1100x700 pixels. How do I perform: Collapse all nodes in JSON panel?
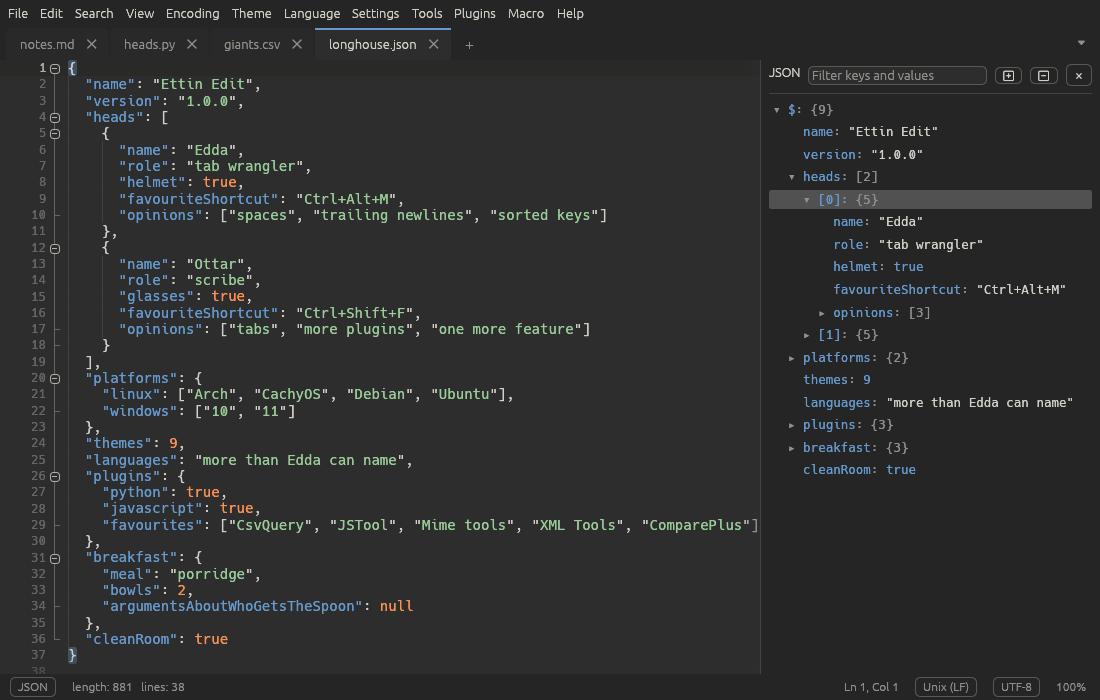[1043, 76]
